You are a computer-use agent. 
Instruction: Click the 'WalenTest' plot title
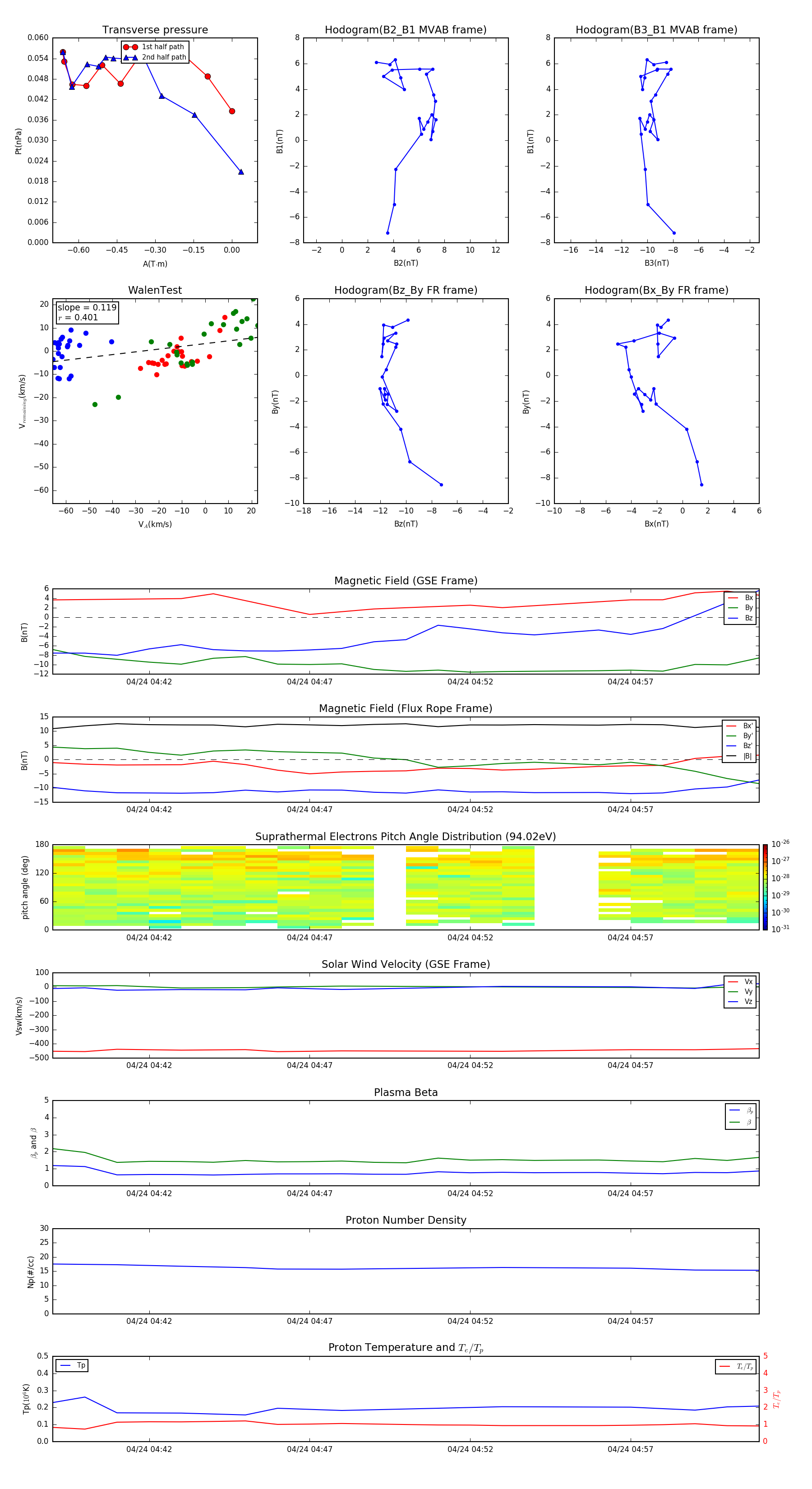click(155, 290)
